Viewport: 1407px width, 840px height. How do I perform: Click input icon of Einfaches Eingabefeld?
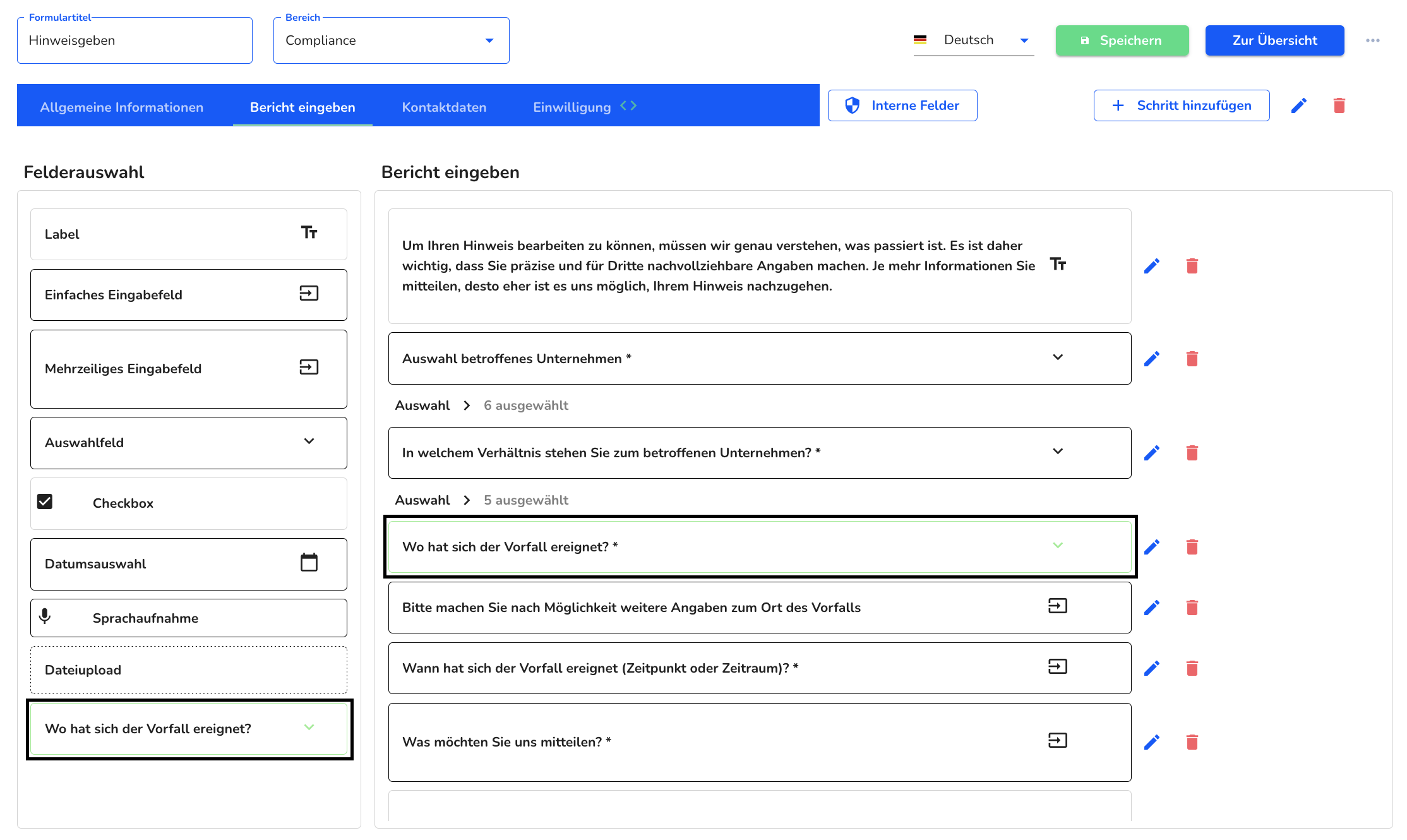pos(309,293)
